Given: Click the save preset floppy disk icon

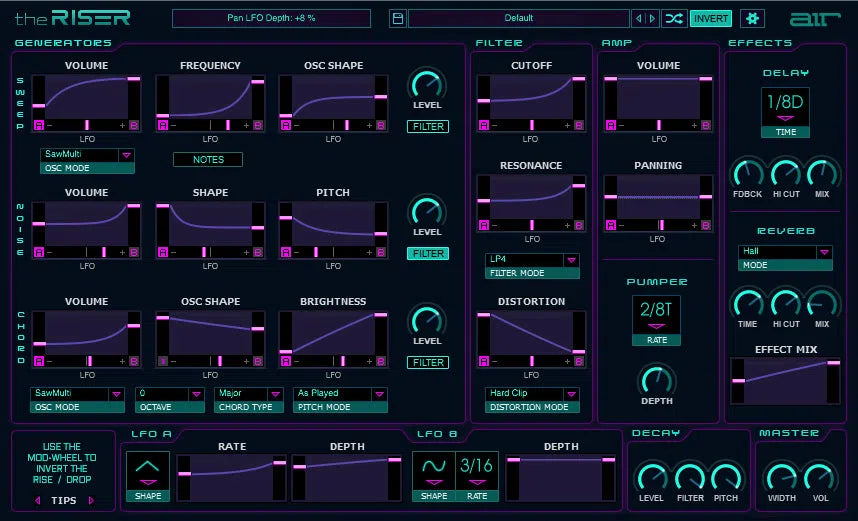Looking at the screenshot, I should 398,18.
